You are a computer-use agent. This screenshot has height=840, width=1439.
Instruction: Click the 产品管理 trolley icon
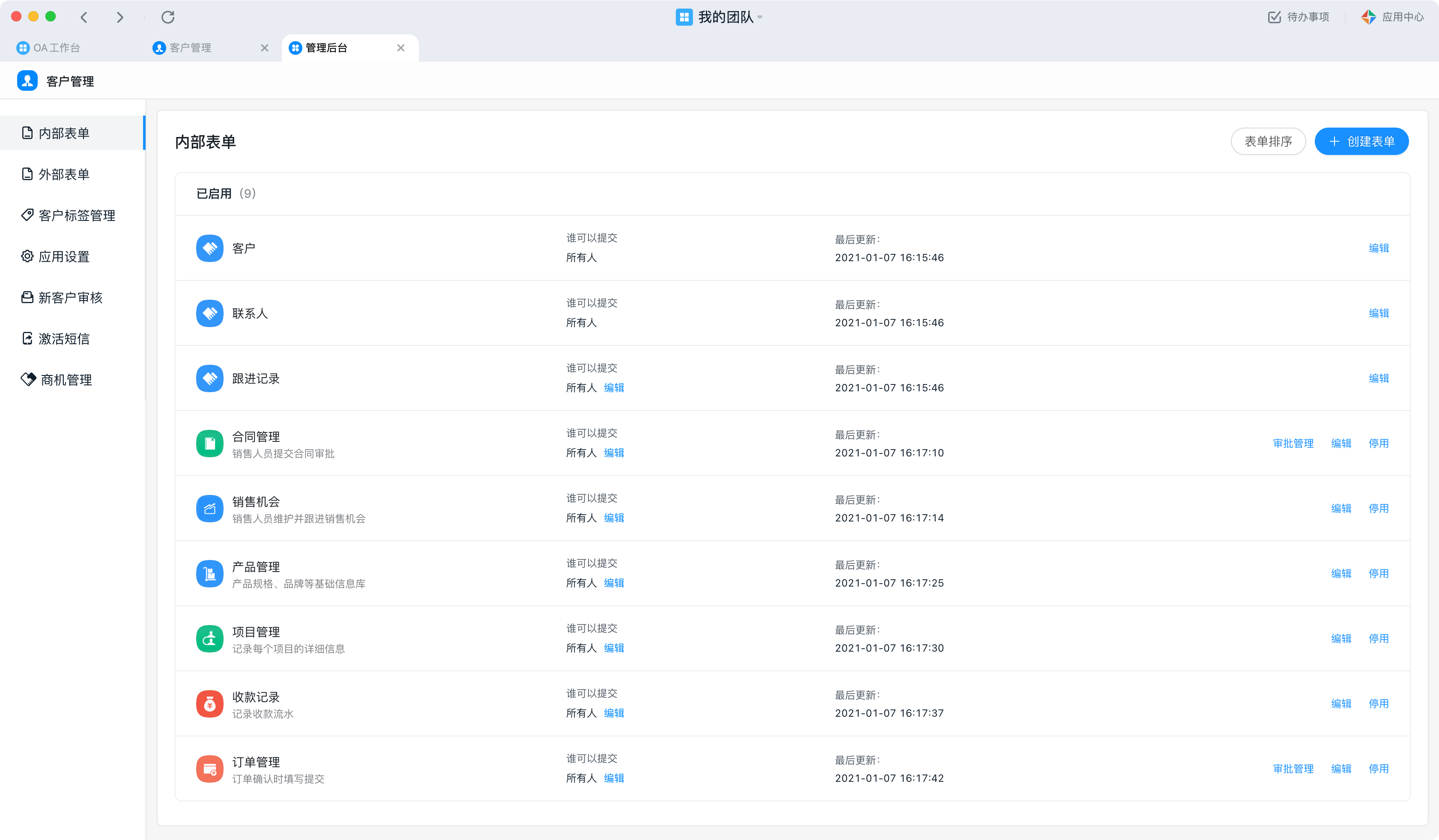[x=209, y=574]
